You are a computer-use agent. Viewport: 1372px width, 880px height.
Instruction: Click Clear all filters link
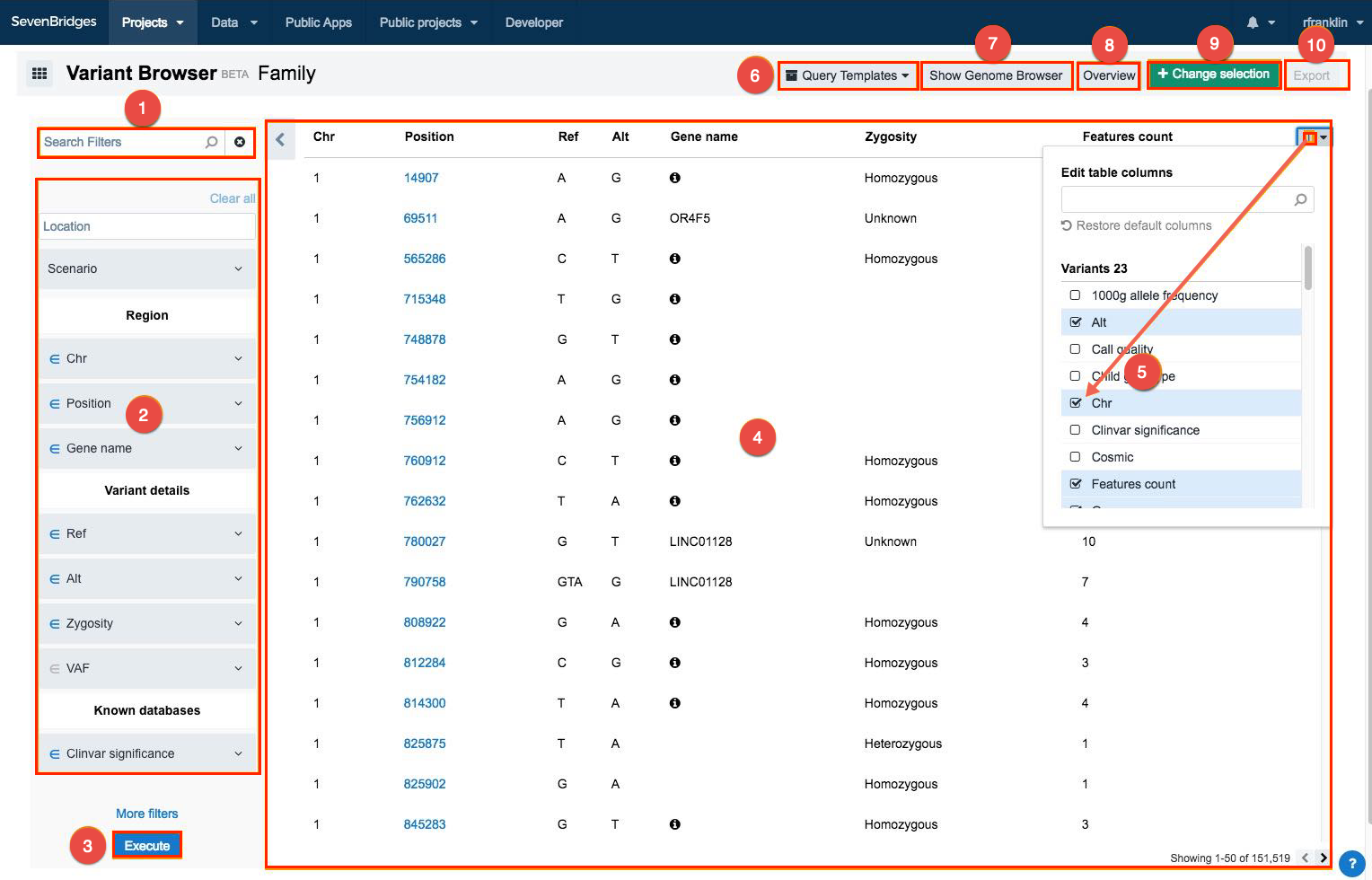click(233, 198)
